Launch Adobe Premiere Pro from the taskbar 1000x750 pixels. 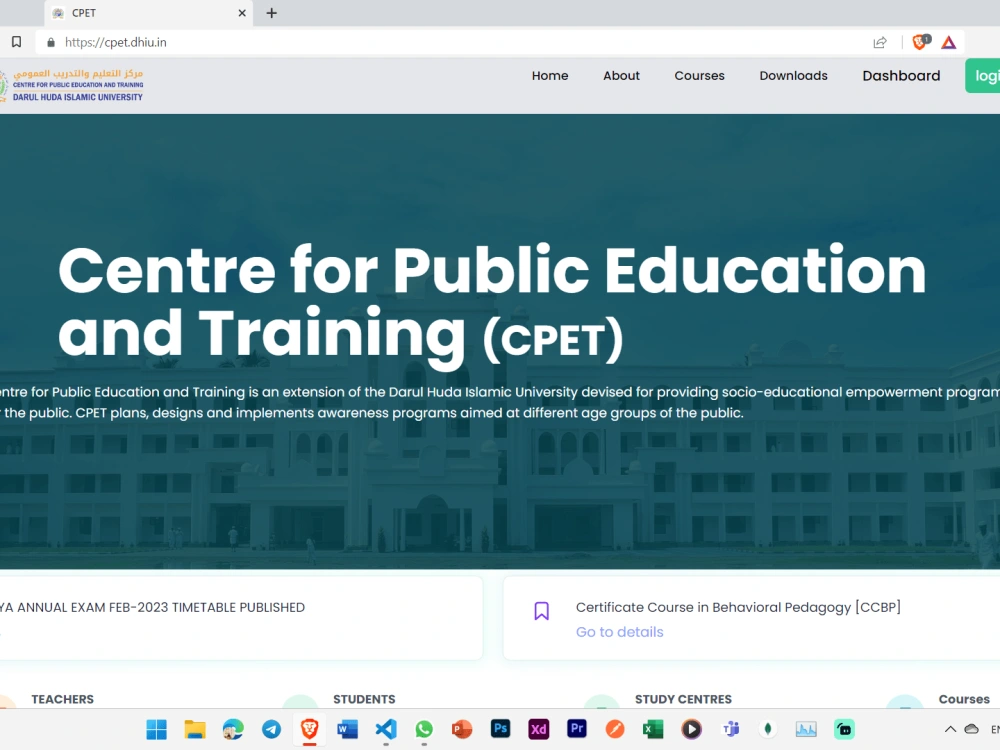577,728
